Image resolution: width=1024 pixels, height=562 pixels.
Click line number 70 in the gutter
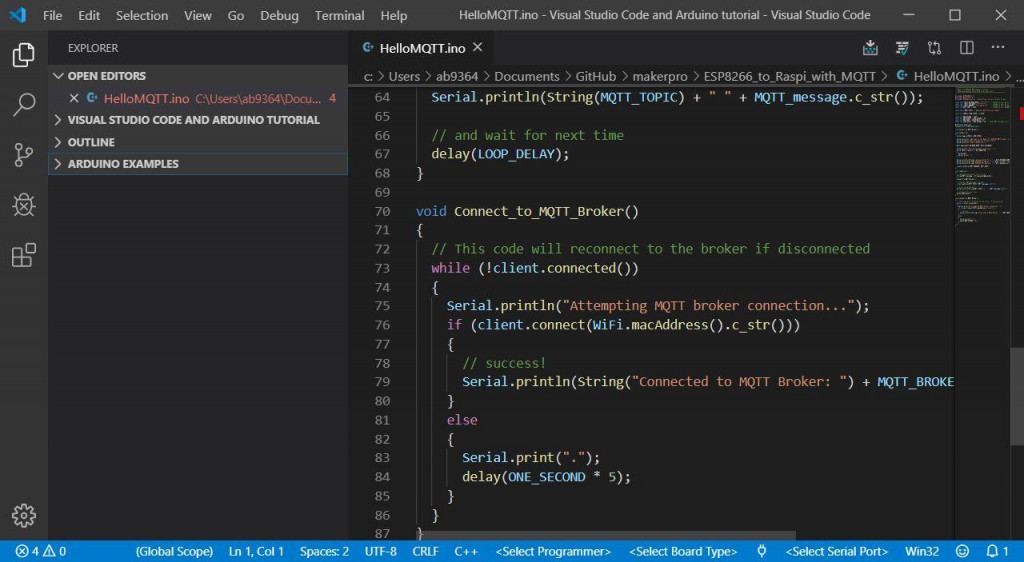click(x=382, y=211)
